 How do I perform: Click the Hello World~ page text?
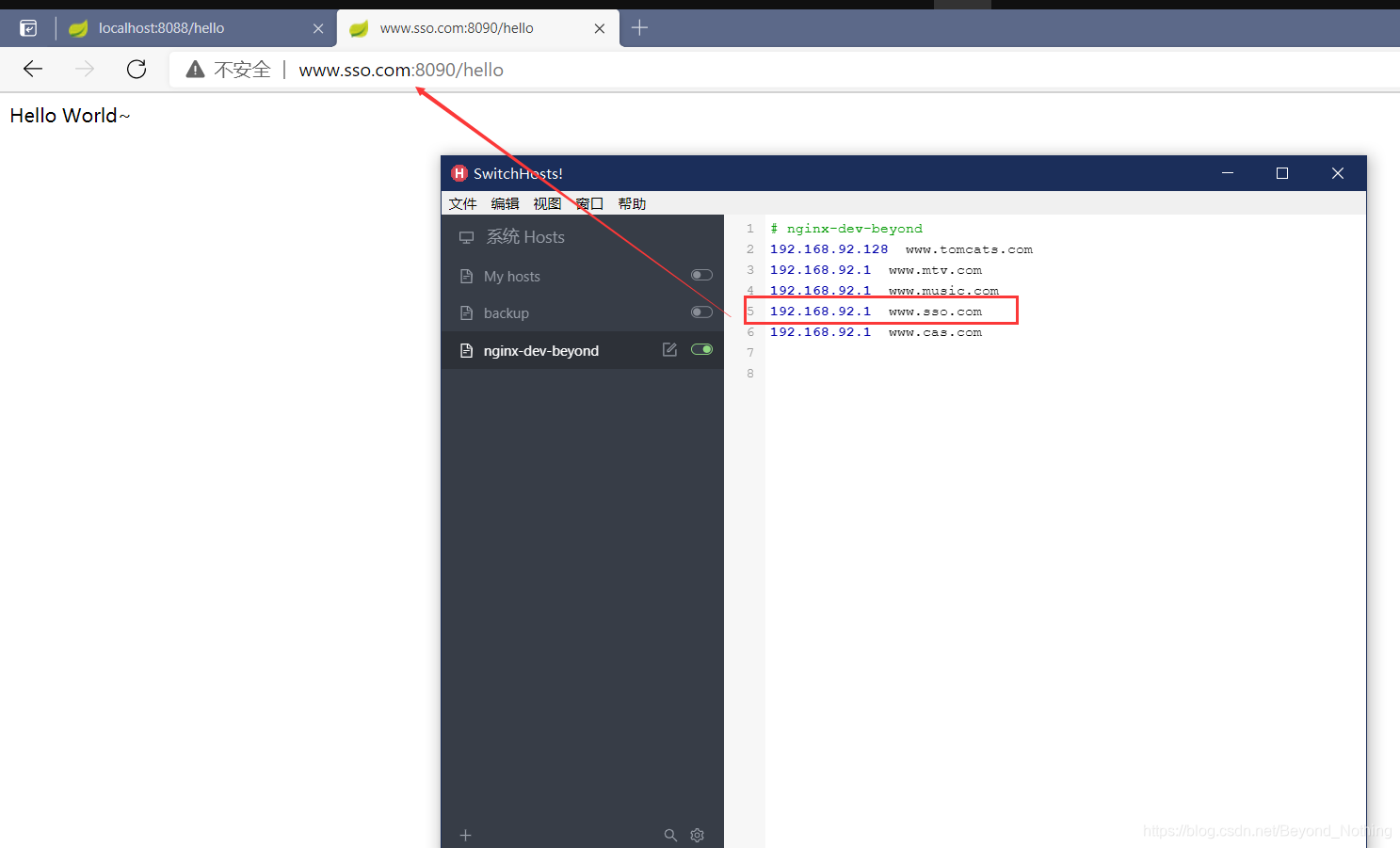[x=70, y=115]
